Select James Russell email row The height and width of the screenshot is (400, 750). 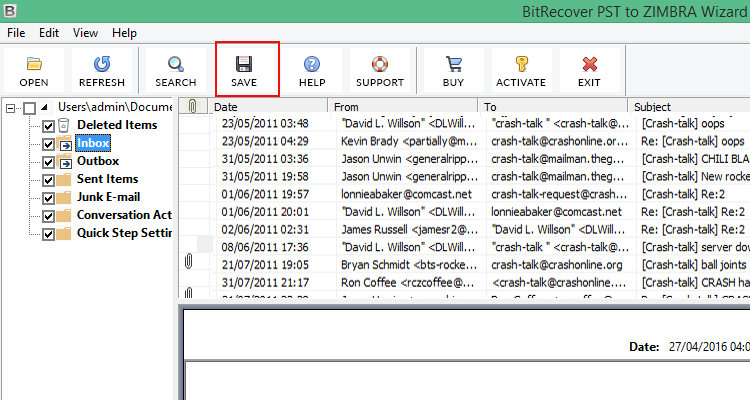pyautogui.click(x=464, y=230)
